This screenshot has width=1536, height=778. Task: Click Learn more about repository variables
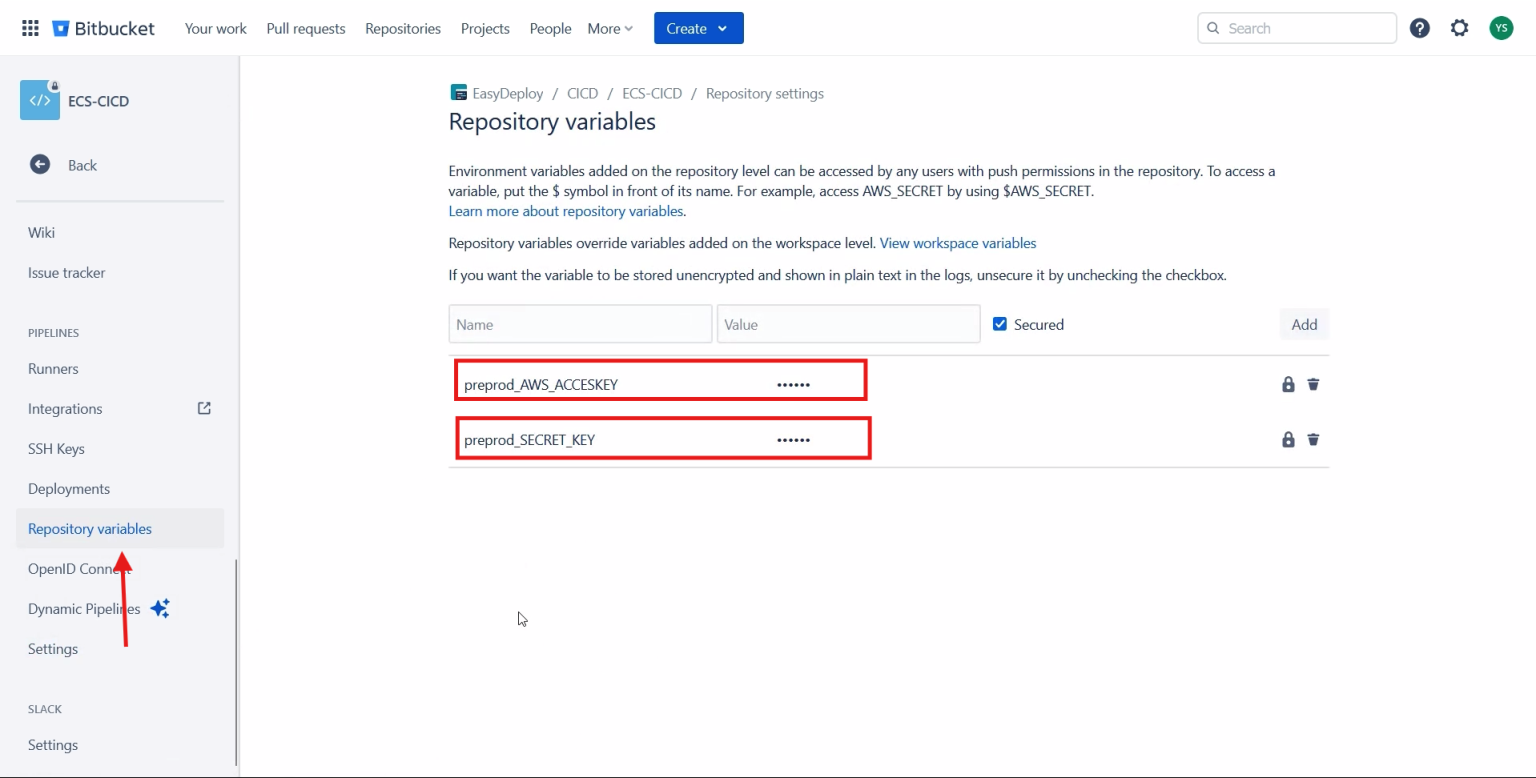coord(565,211)
